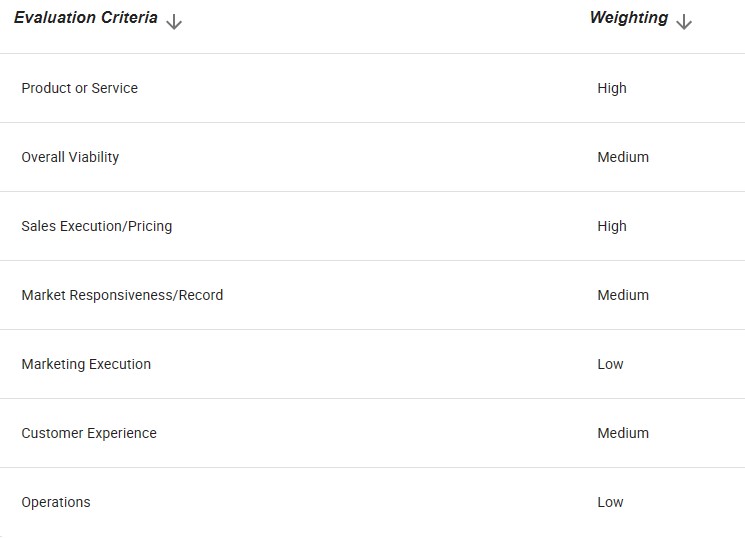This screenshot has width=745, height=538.
Task: Click Low weighting for Marketing Execution
Action: click(x=610, y=364)
